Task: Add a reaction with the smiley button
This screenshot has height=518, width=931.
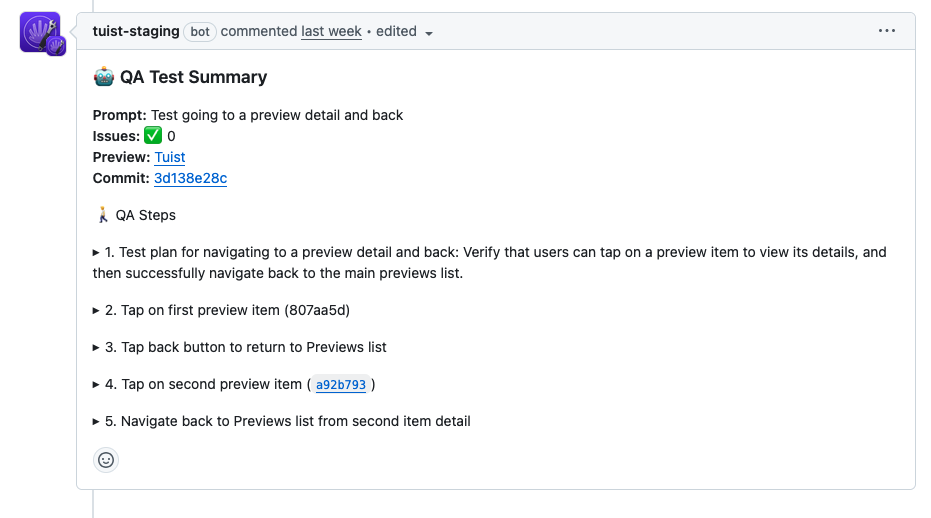Action: point(106,460)
